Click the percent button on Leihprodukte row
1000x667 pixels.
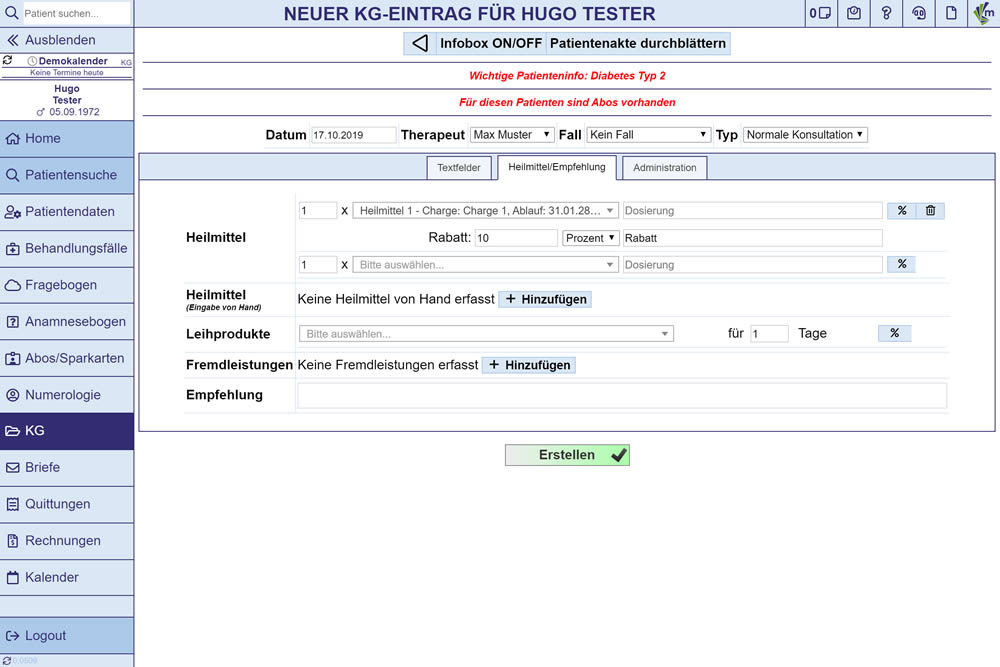coord(894,333)
